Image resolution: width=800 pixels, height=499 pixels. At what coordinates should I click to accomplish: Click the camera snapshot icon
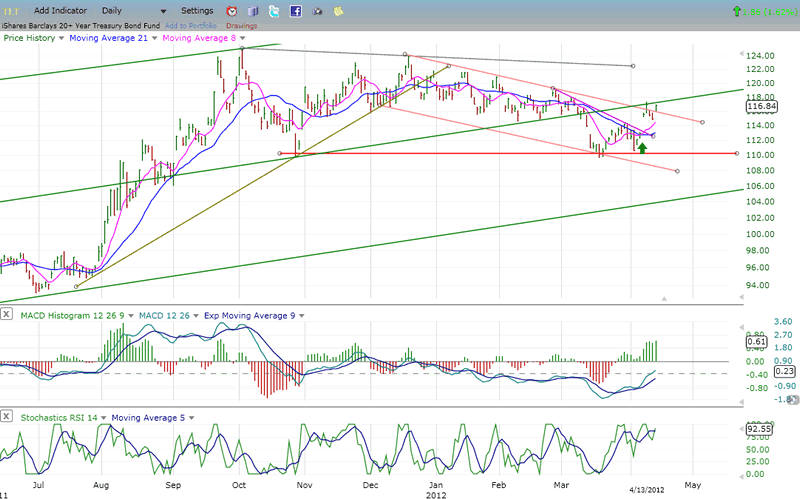[x=318, y=11]
